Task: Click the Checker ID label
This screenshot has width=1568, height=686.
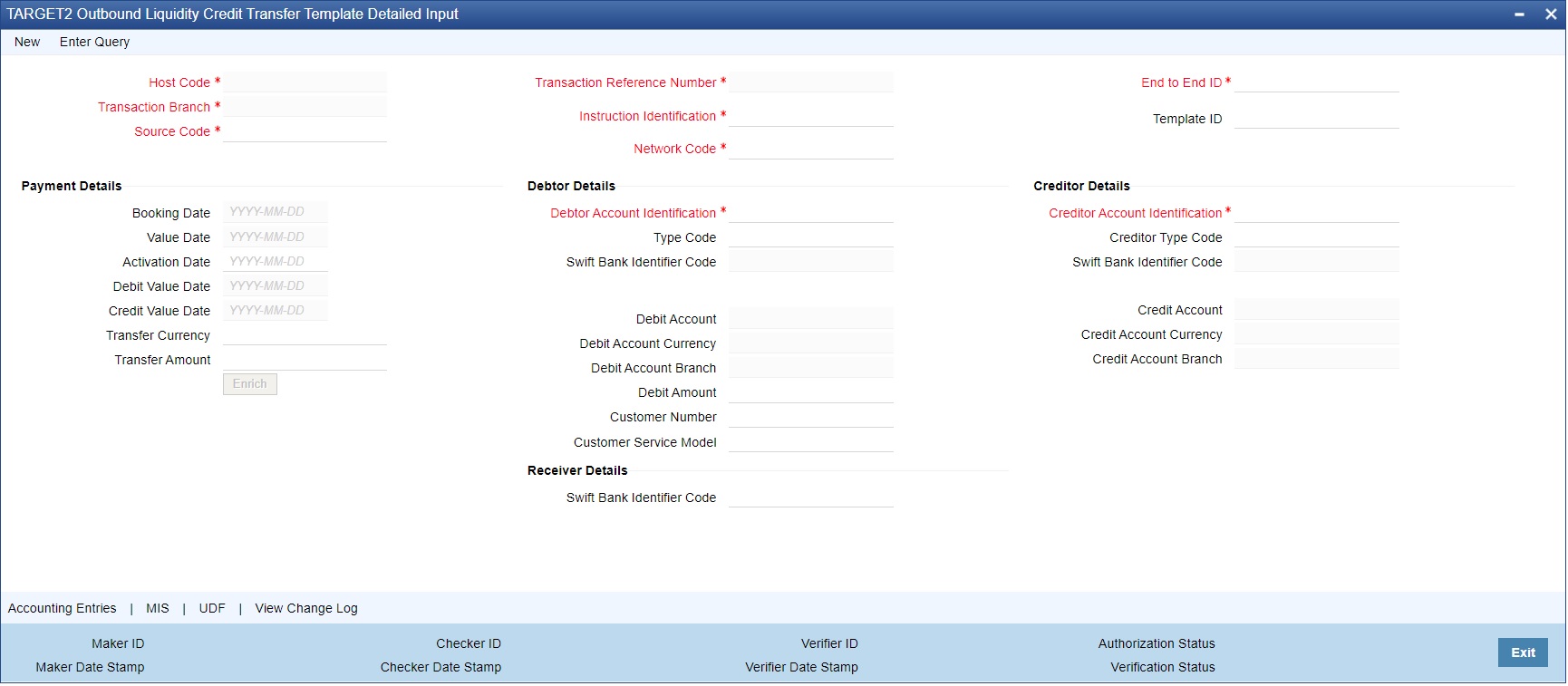Action: [x=469, y=643]
